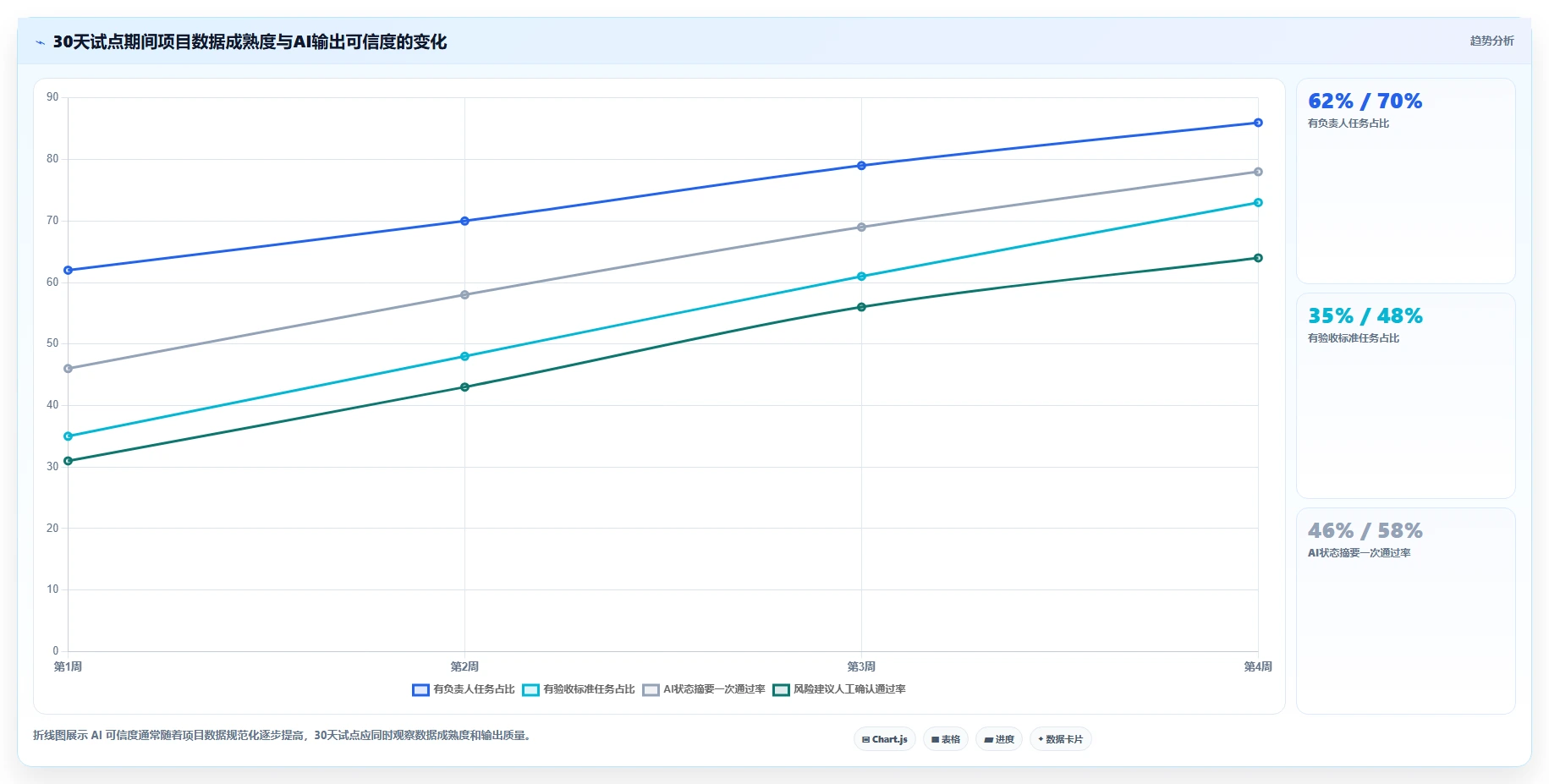Click the 第1周 point at 35 on cyan line
This screenshot has height=784, width=1549.
pos(68,436)
